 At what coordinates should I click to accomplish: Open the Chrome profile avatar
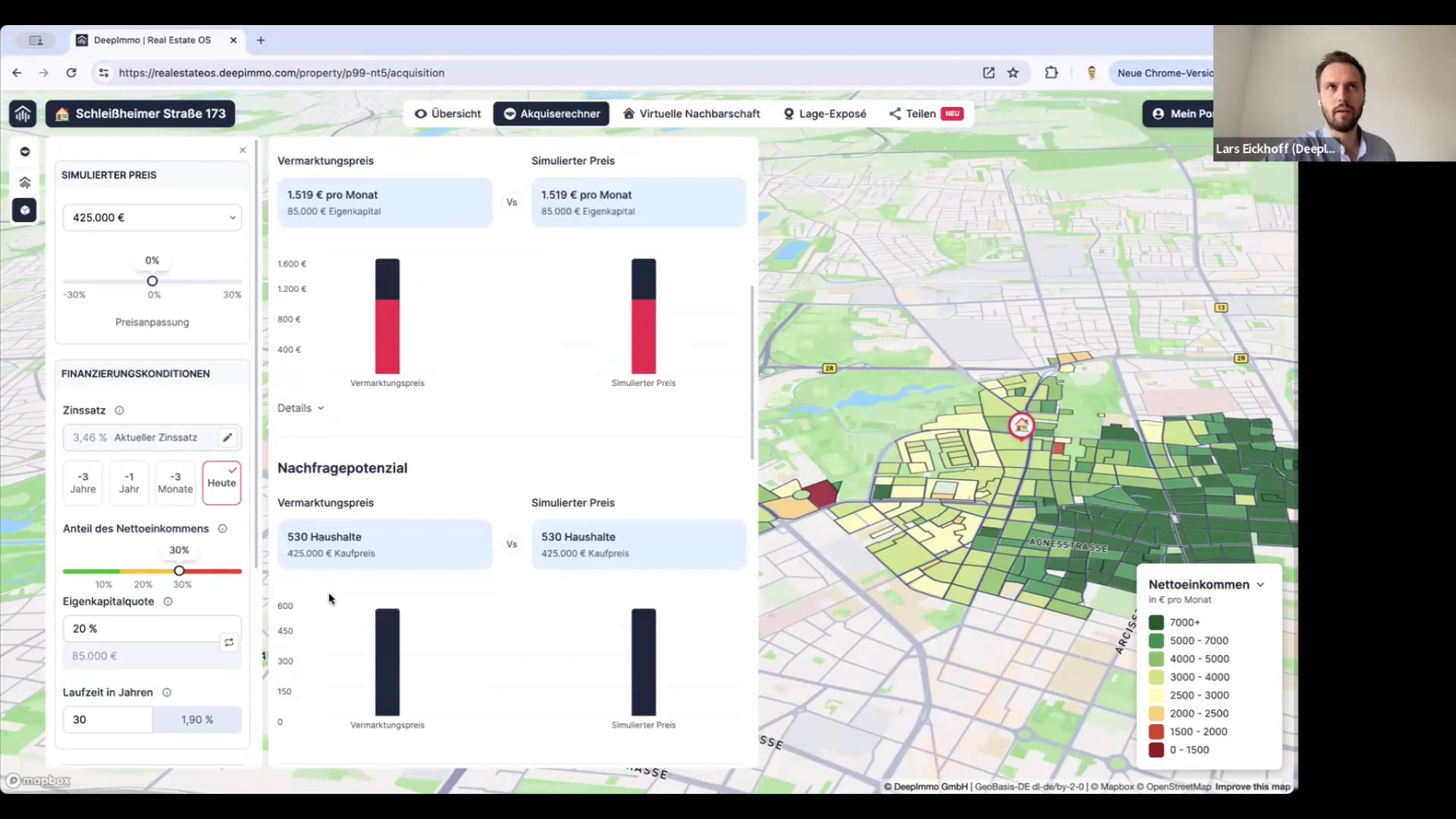point(1092,73)
